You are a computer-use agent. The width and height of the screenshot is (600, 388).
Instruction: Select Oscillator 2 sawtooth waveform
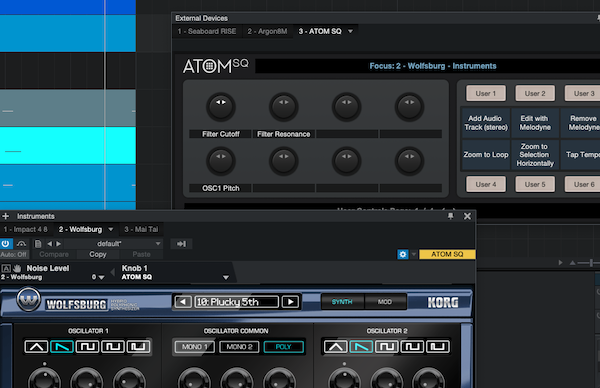361,347
